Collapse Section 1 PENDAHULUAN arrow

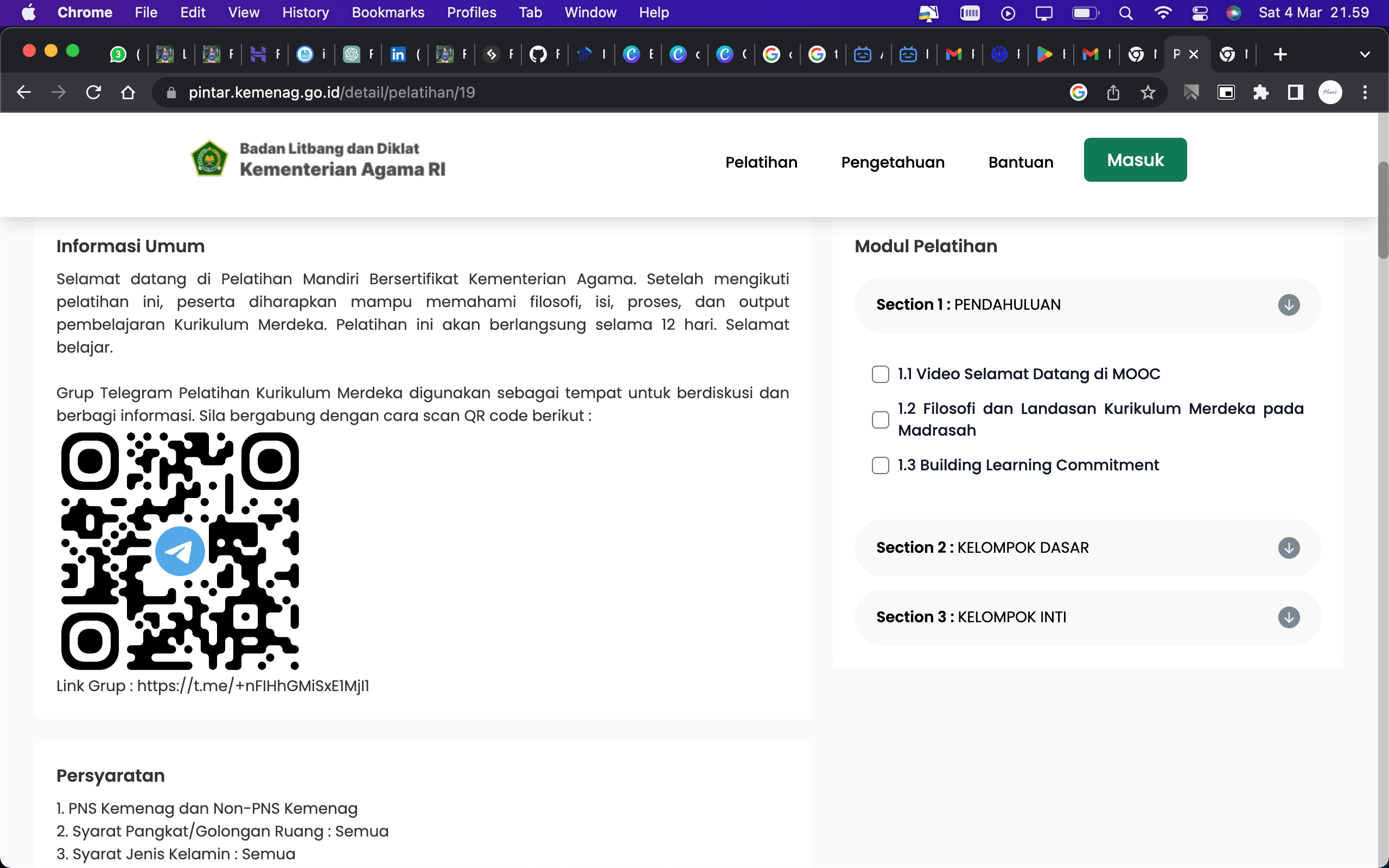point(1289,305)
